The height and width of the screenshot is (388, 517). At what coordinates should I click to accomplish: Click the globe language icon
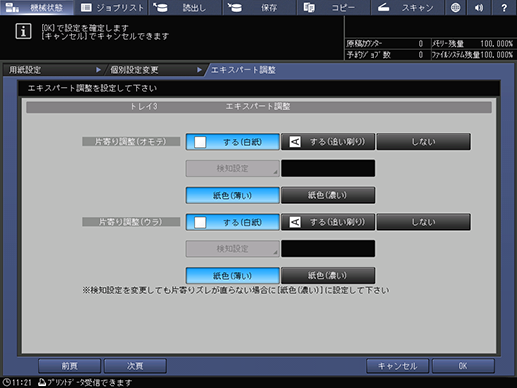(x=455, y=7)
